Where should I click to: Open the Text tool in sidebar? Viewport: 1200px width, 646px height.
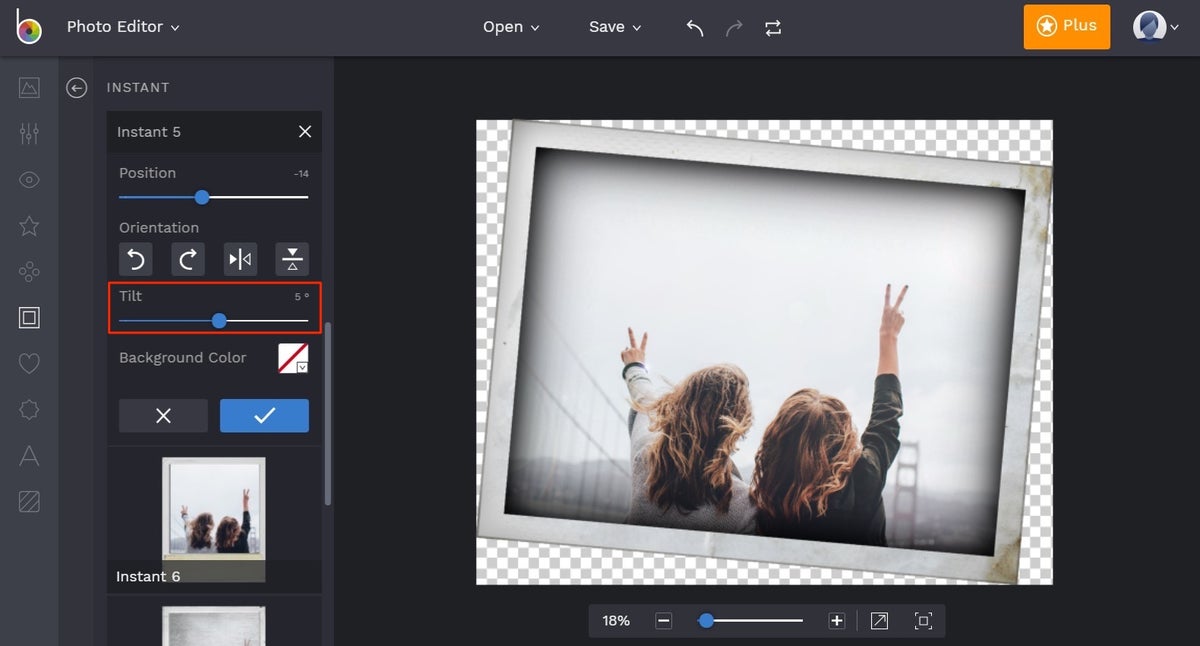(x=29, y=456)
